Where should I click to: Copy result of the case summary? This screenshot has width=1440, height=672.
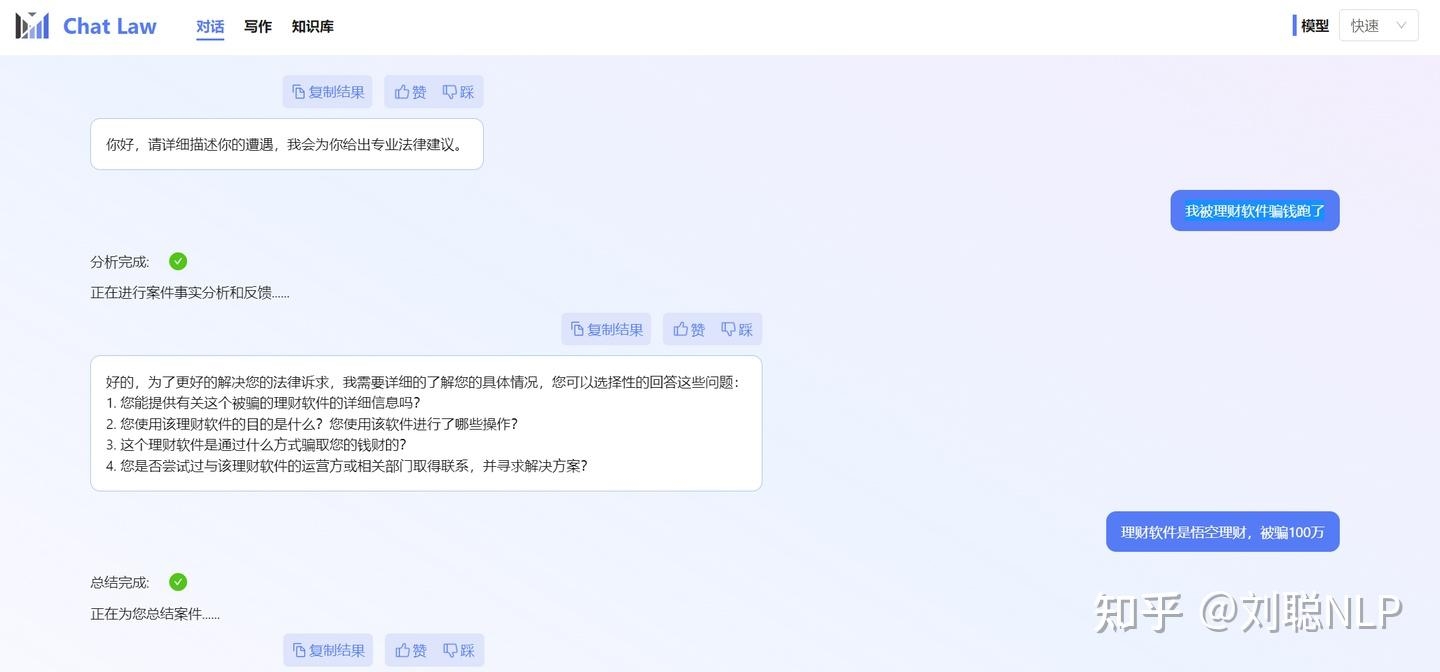click(328, 650)
